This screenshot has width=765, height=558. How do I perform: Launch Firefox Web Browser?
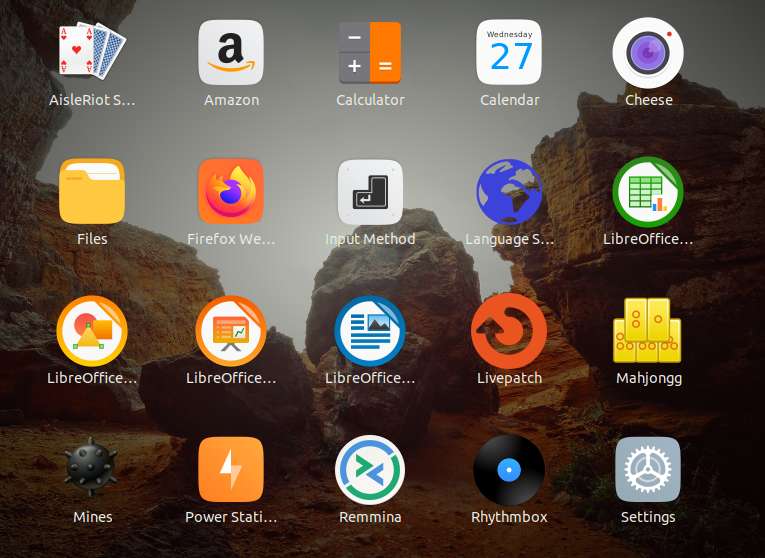pos(231,191)
